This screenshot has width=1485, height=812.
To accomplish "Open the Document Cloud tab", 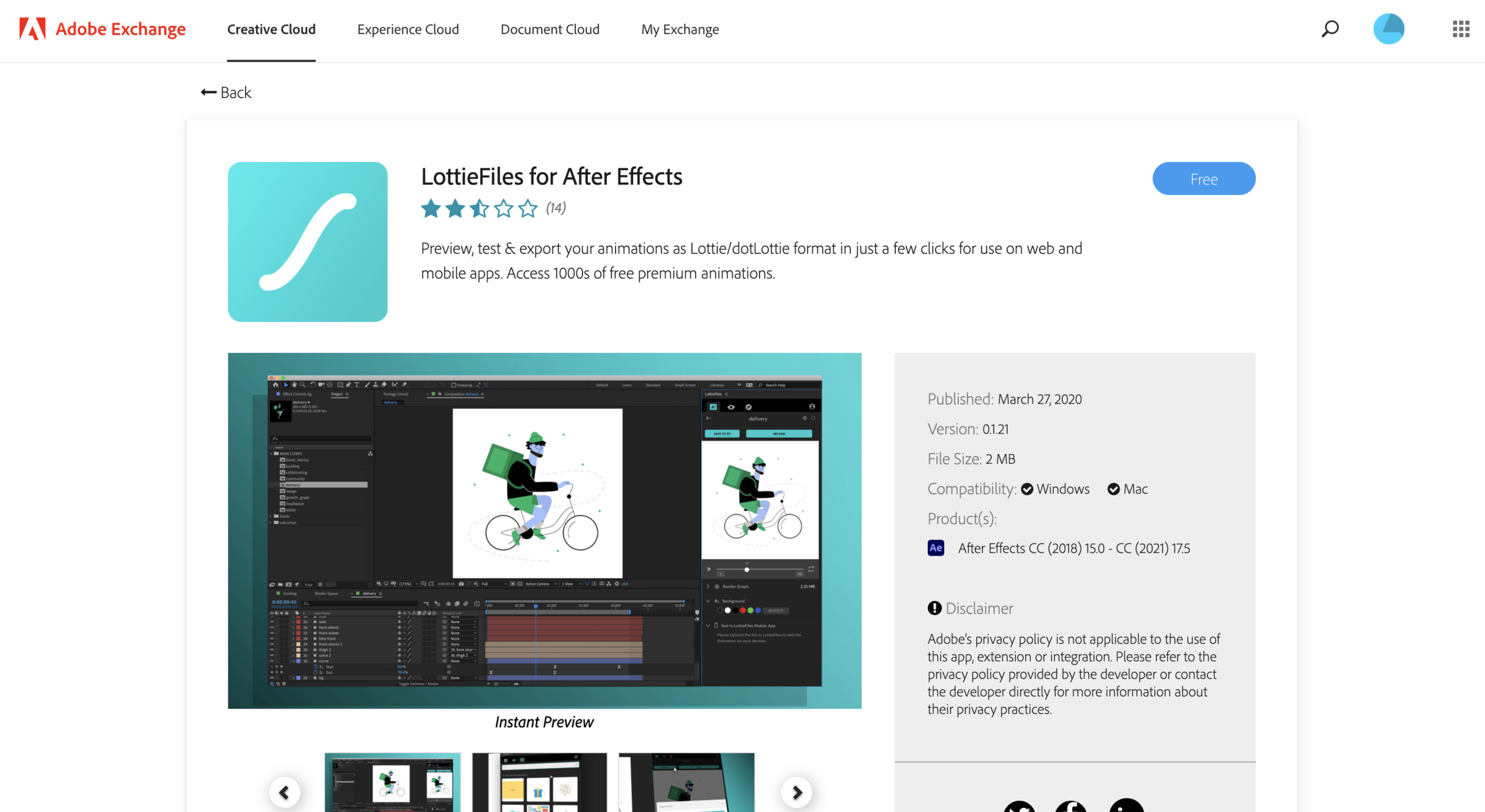I will (549, 29).
